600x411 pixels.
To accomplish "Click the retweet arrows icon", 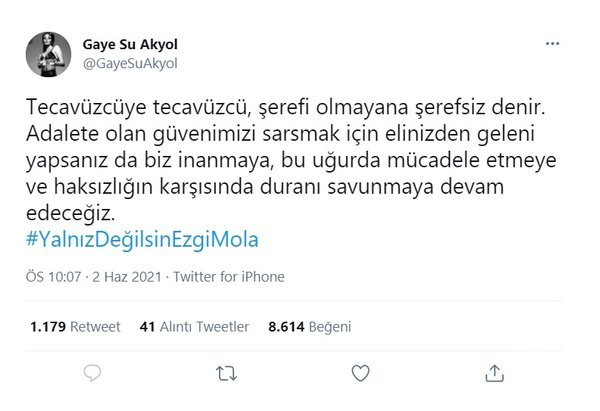I will click(x=226, y=374).
